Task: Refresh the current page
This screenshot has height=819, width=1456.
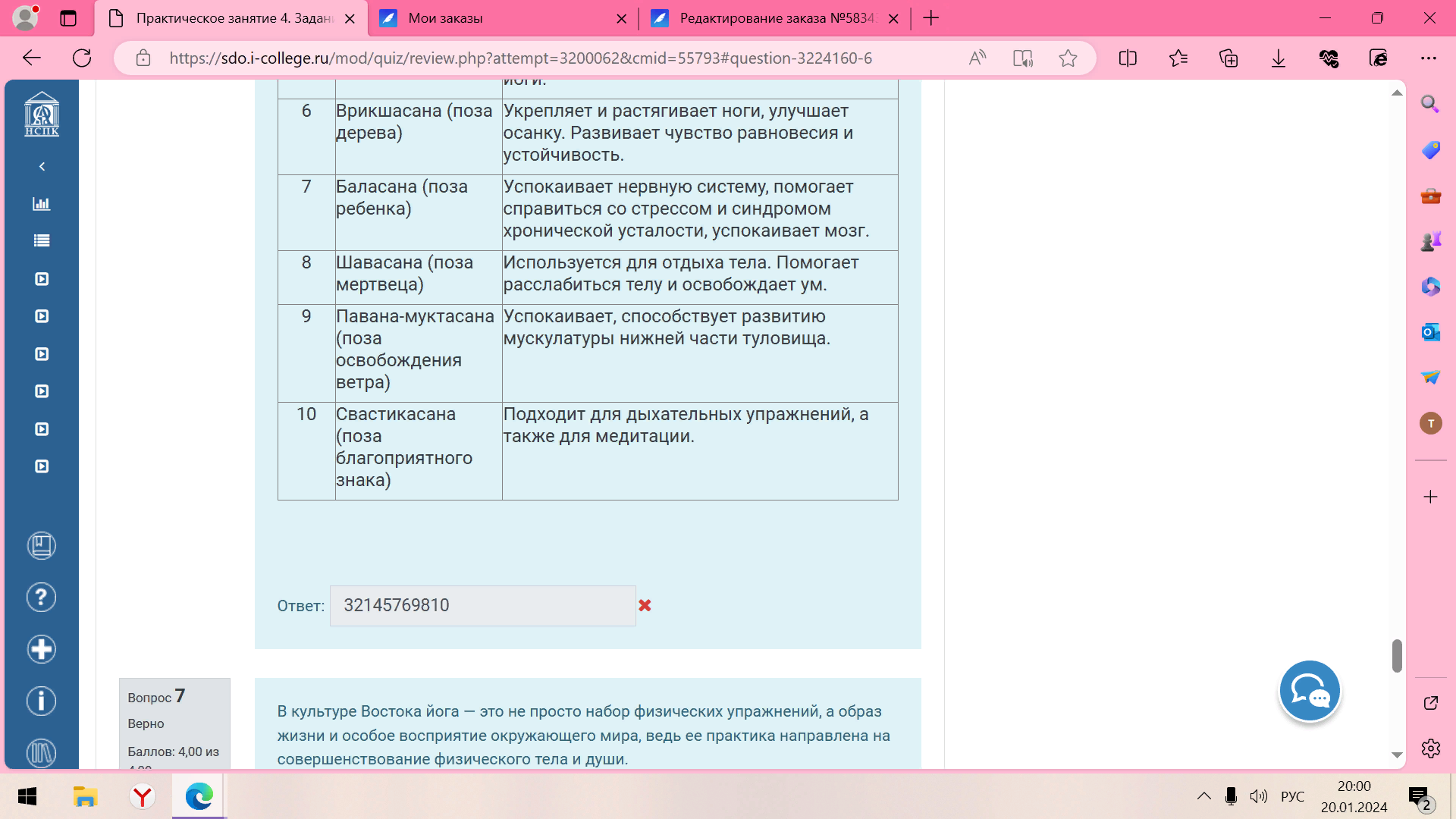Action: [x=82, y=58]
